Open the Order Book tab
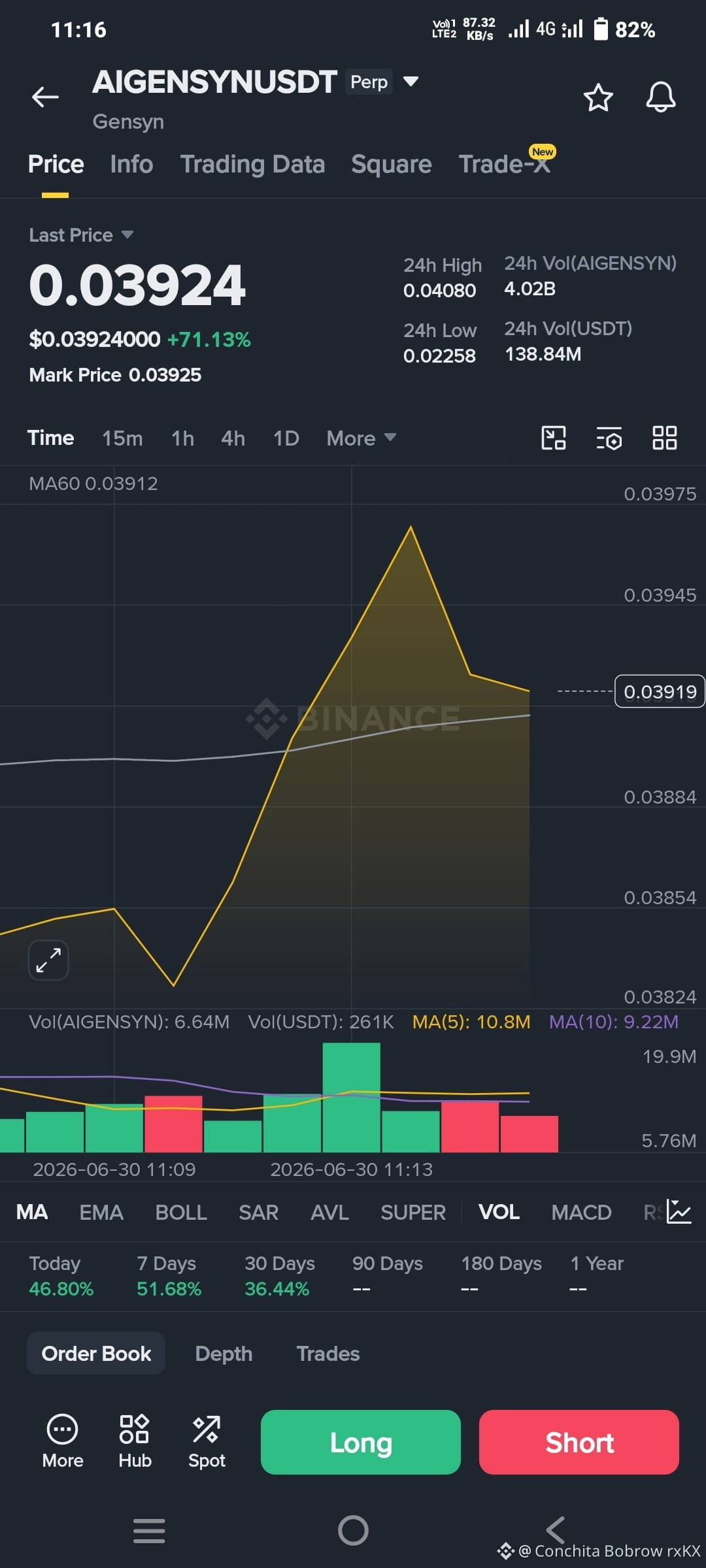706x1568 pixels. 96,1353
